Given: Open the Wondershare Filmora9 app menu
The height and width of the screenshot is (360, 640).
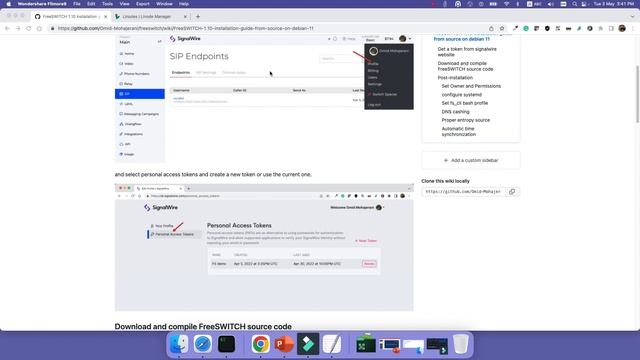Looking at the screenshot, I should 42,4.
